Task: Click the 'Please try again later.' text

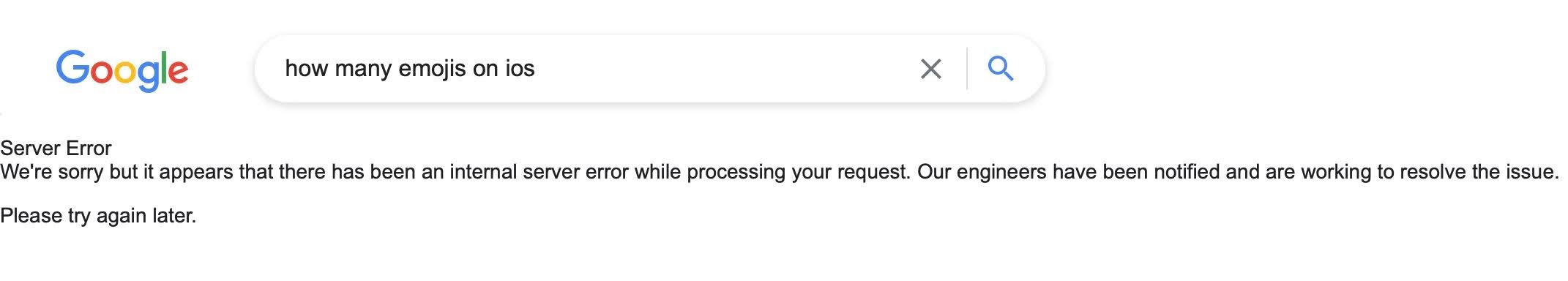Action: [98, 216]
